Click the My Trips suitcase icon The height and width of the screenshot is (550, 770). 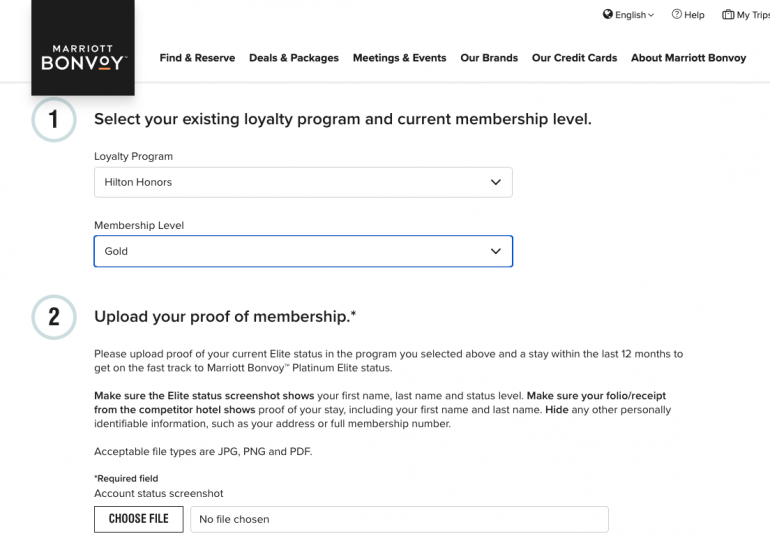click(x=728, y=15)
